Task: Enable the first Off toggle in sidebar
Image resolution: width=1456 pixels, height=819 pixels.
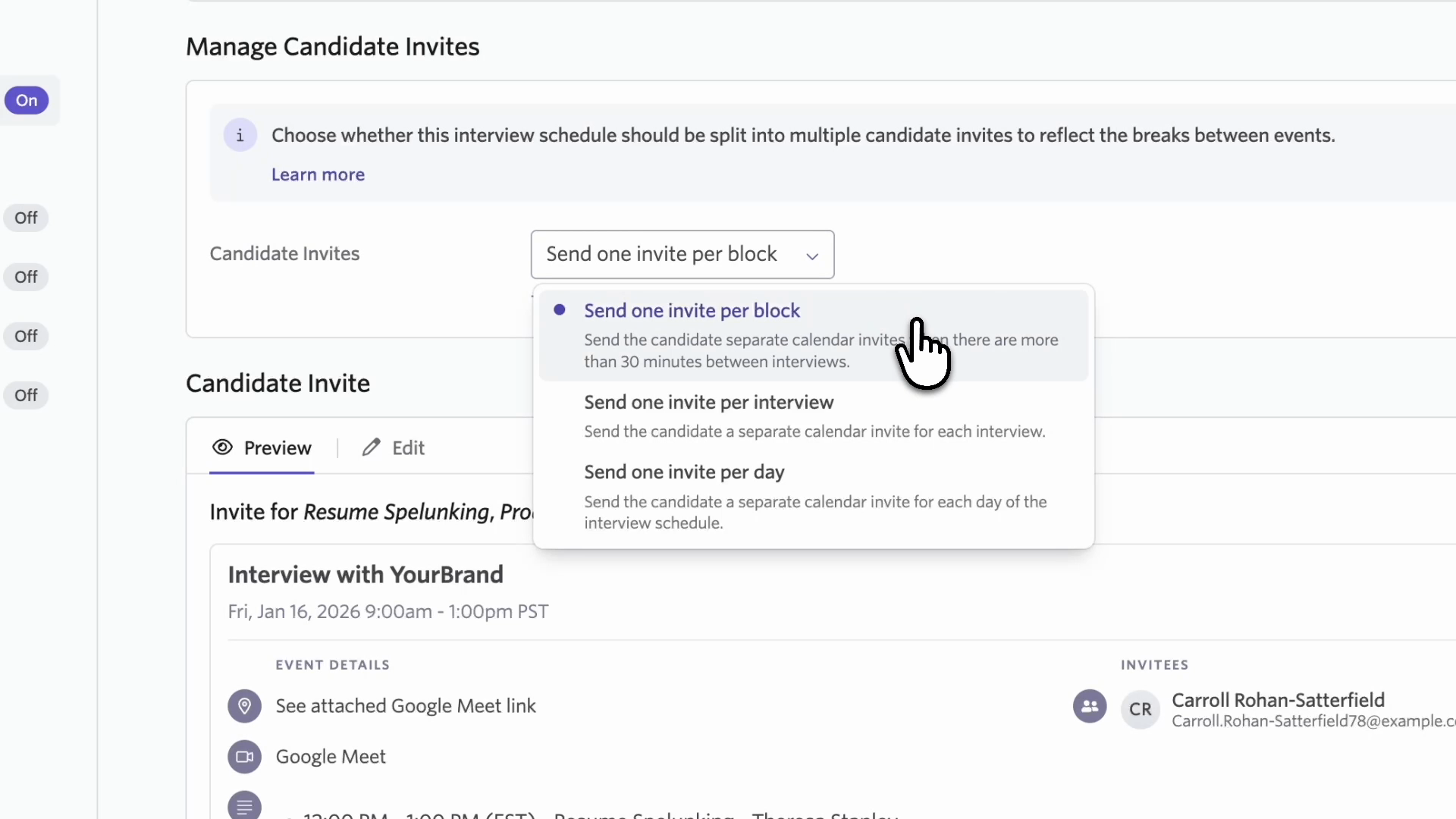Action: pyautogui.click(x=27, y=218)
